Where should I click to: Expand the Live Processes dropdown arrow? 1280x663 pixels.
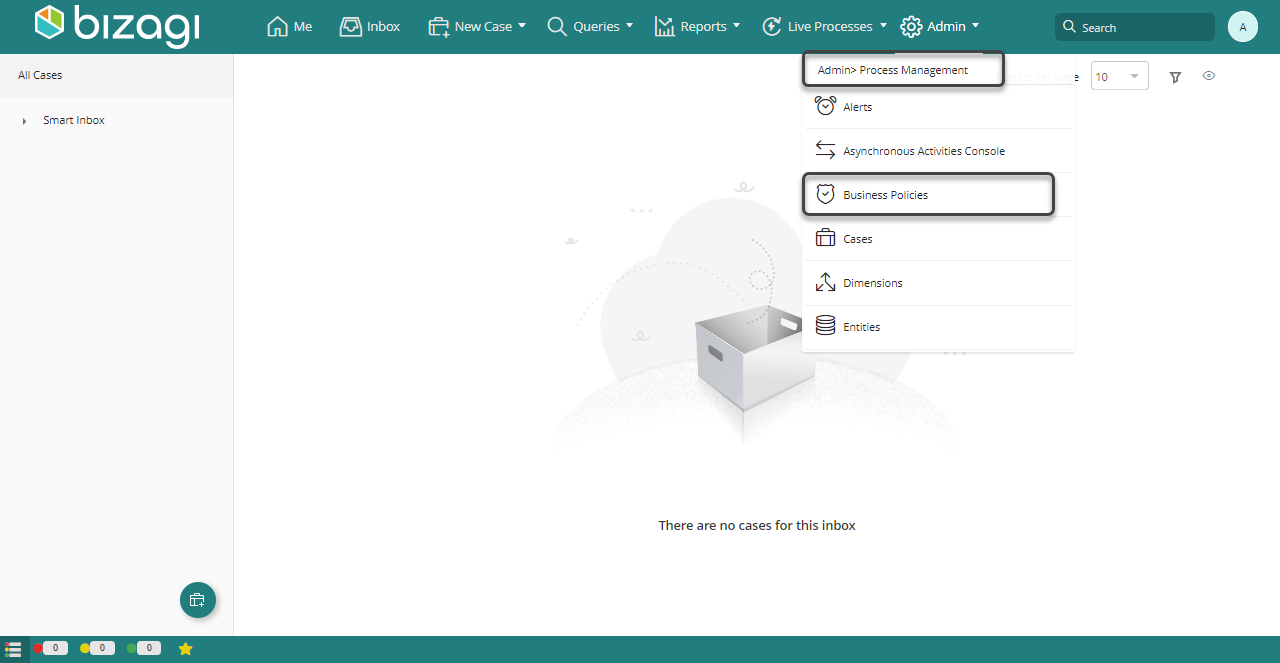883,26
